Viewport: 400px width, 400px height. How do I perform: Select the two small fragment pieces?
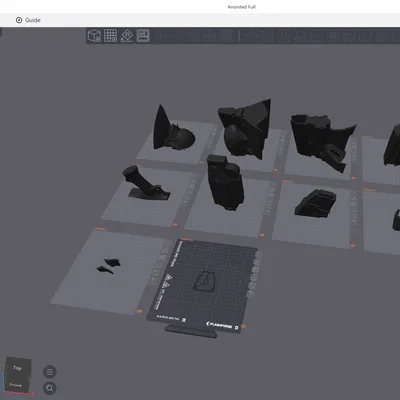click(x=109, y=266)
